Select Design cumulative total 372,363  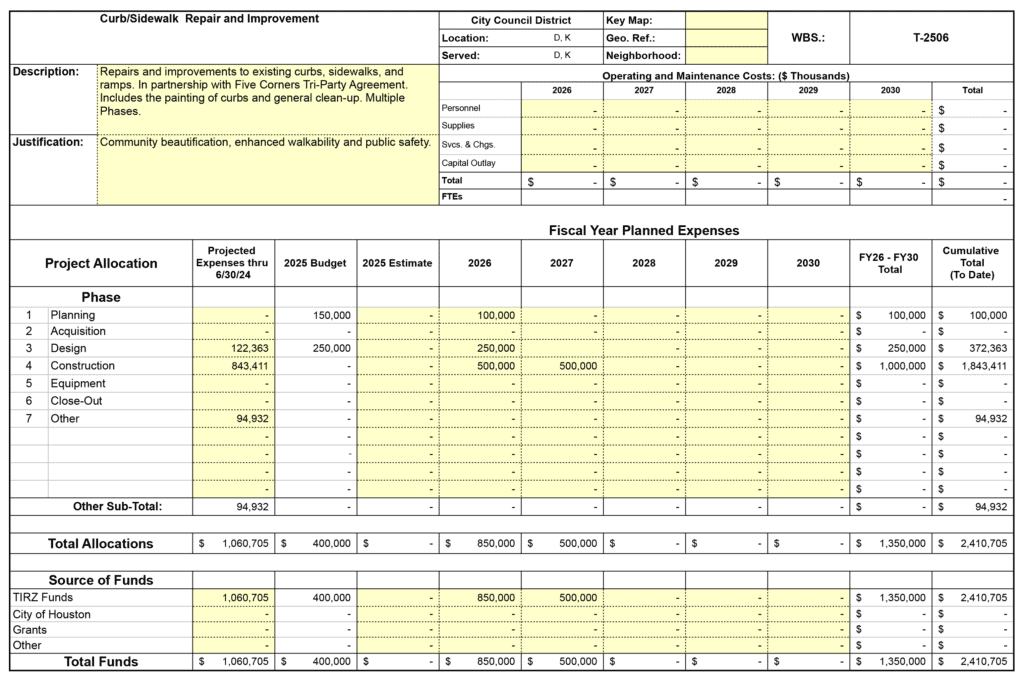click(971, 349)
